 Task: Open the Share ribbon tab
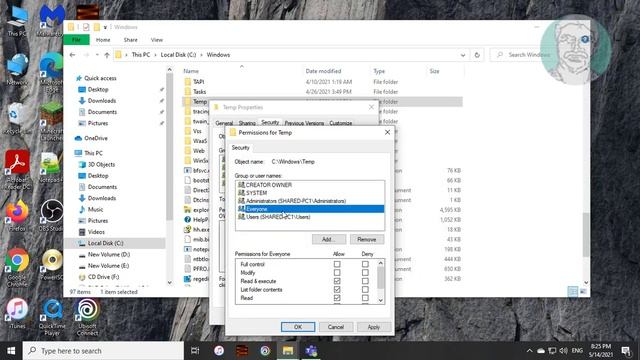(131, 40)
